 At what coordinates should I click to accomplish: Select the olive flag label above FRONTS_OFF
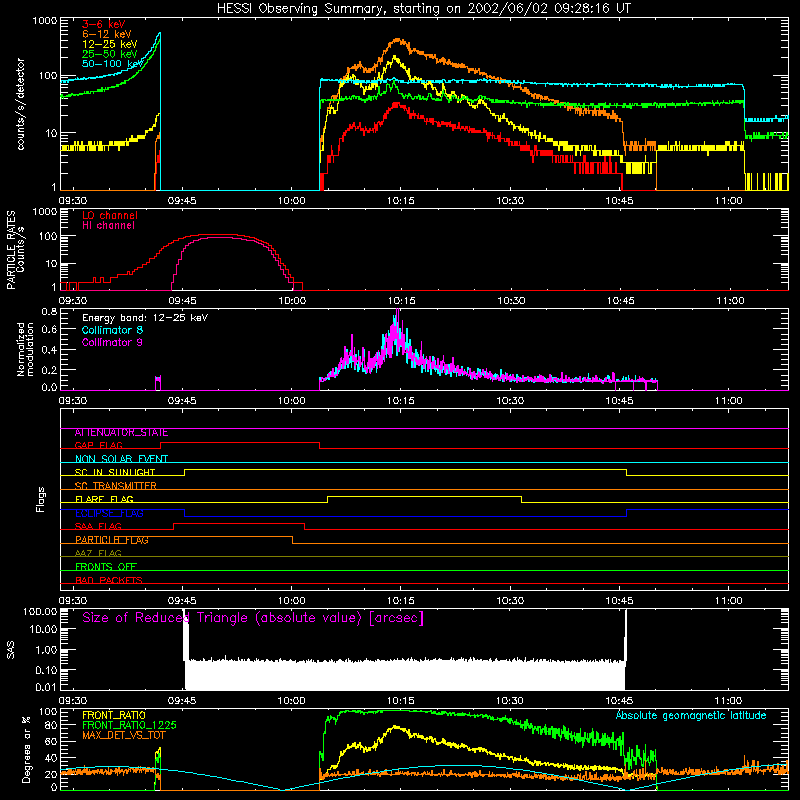pyautogui.click(x=98, y=554)
